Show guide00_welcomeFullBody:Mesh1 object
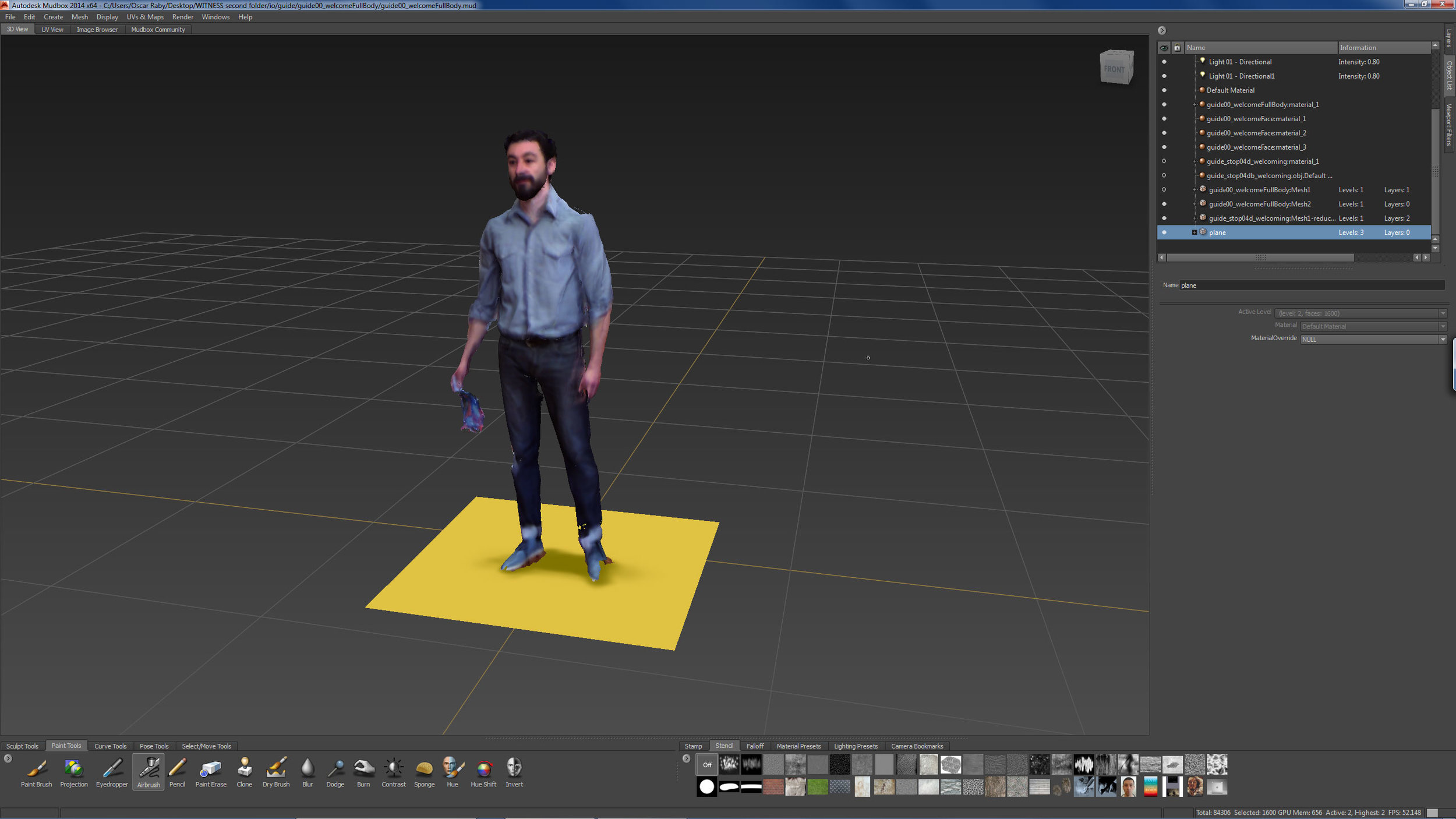 [x=1164, y=190]
